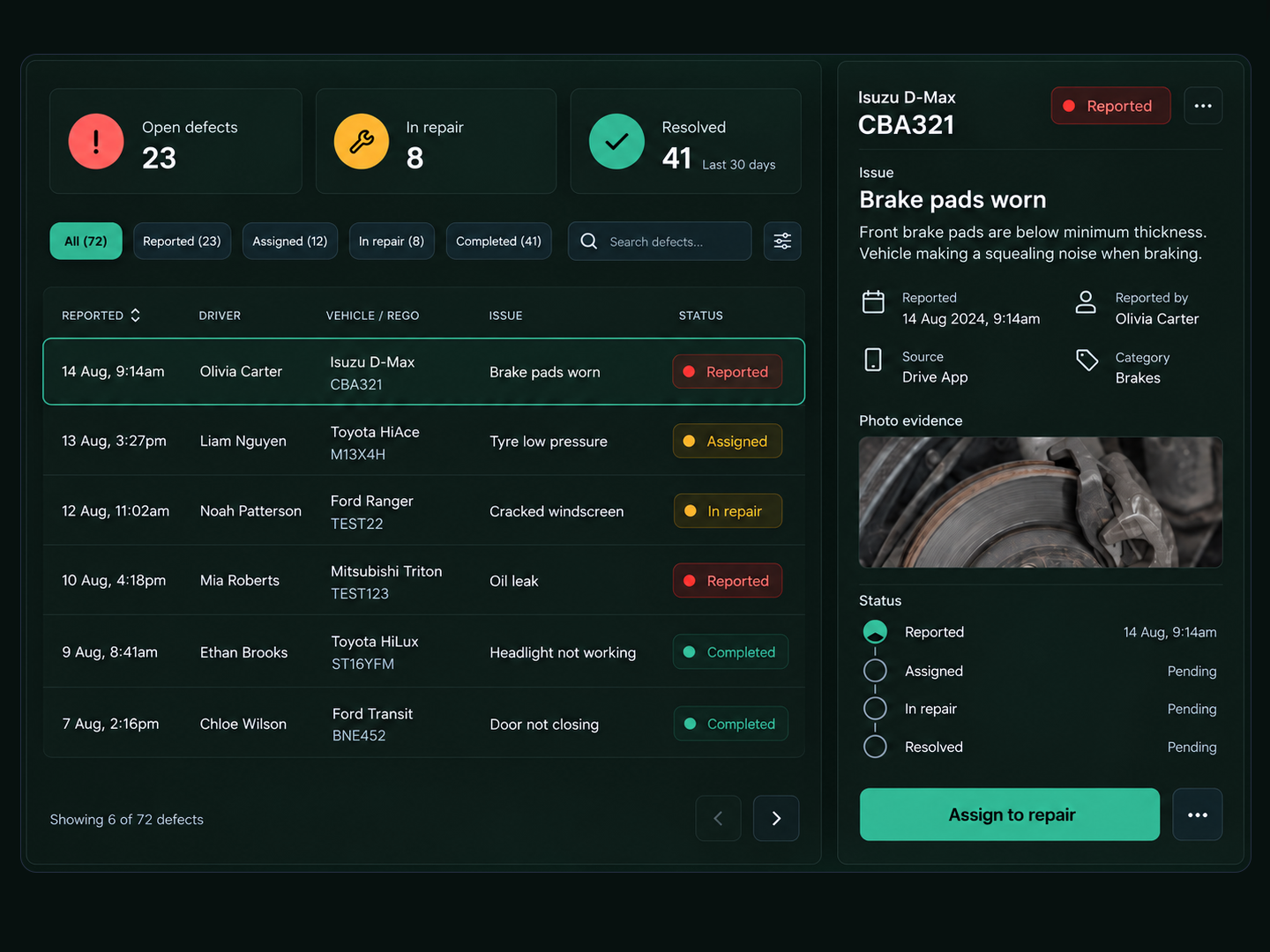1270x952 pixels.
Task: Click the Cracked windscreen issue text
Action: point(557,511)
